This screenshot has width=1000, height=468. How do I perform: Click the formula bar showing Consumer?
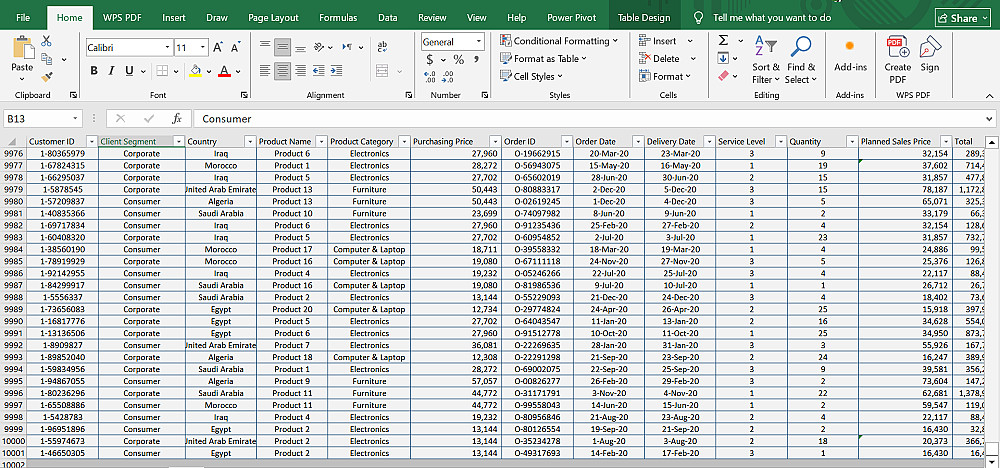pos(593,119)
